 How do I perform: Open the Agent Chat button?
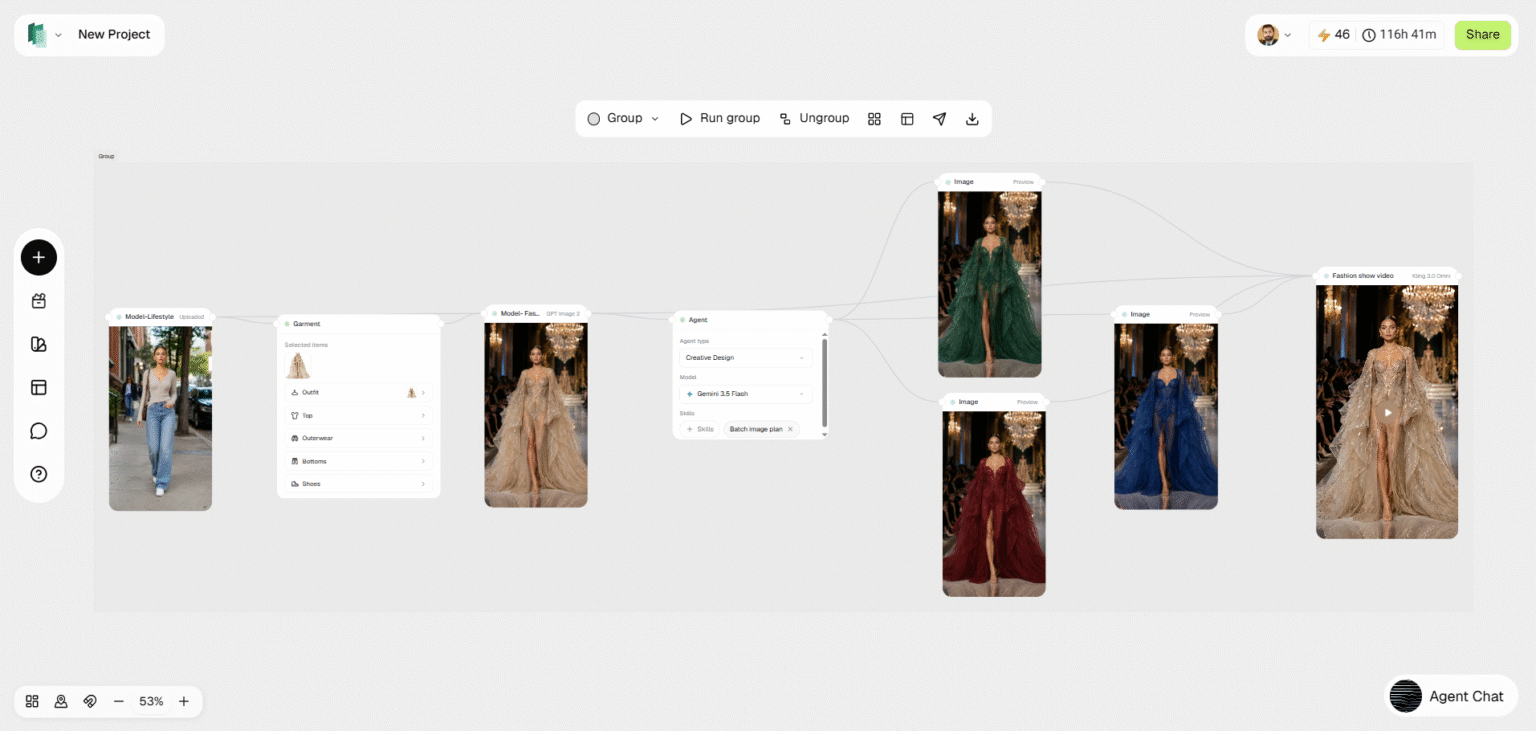pyautogui.click(x=1451, y=696)
